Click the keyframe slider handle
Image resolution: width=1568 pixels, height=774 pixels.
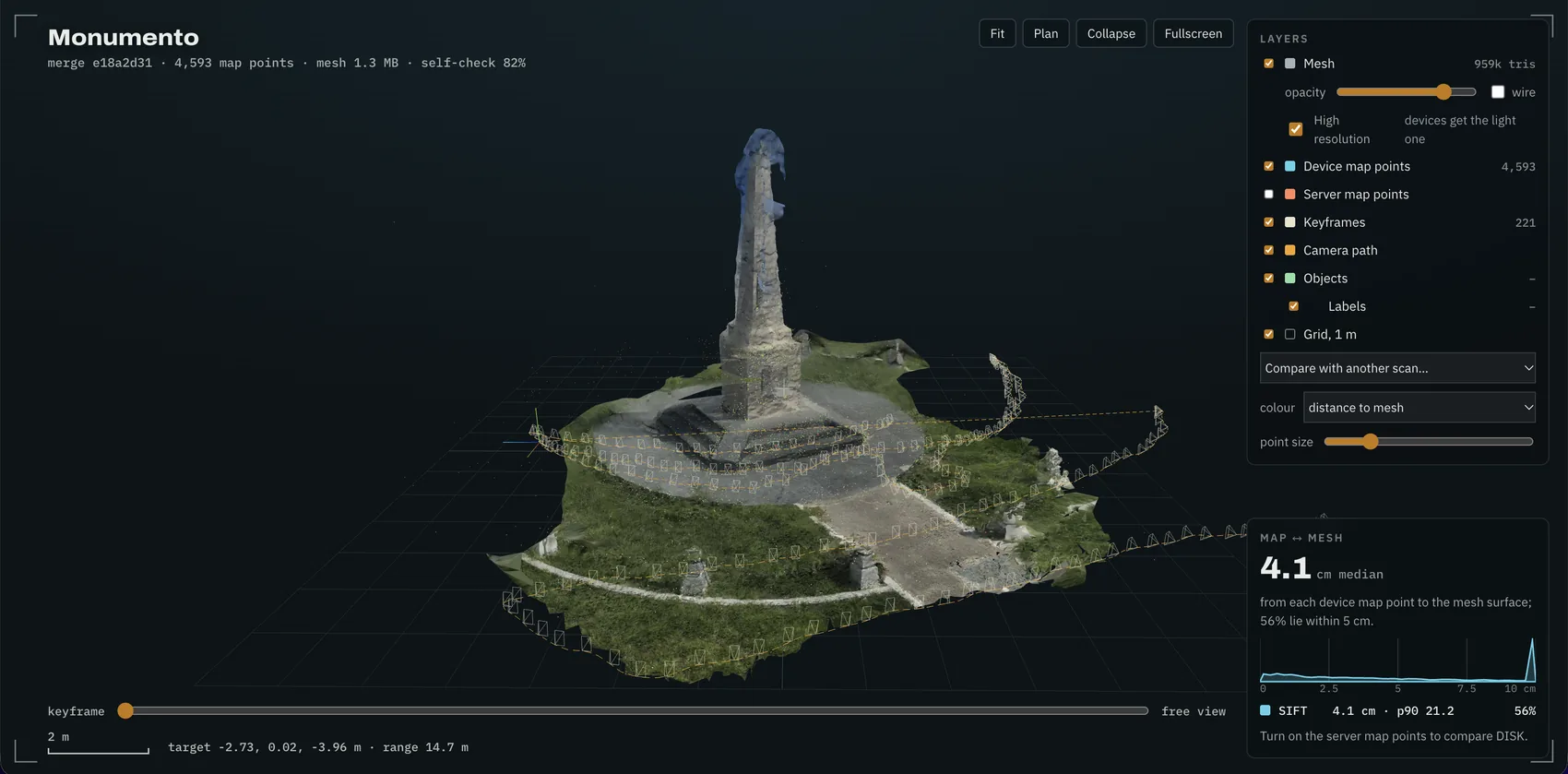point(125,711)
